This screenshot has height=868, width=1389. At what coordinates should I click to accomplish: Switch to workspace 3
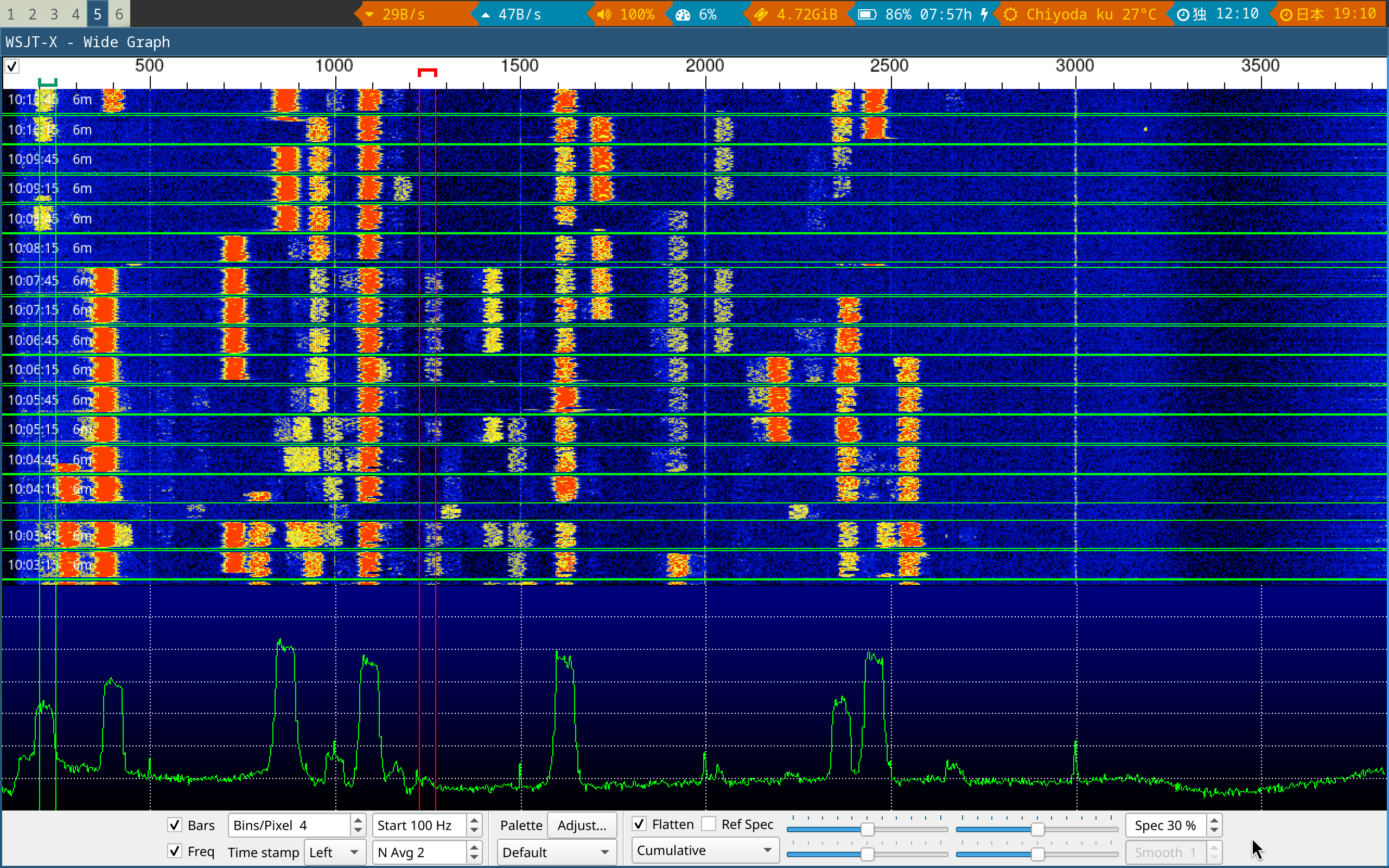point(54,14)
